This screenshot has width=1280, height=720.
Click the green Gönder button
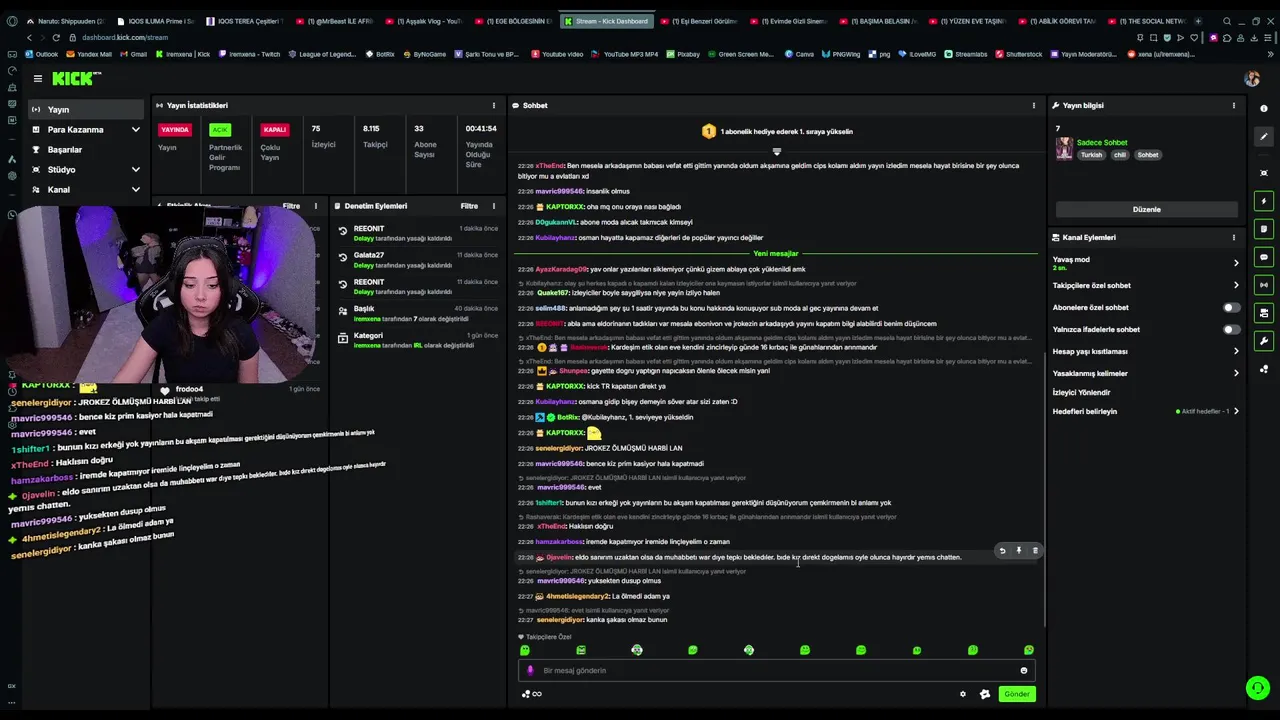click(1017, 694)
